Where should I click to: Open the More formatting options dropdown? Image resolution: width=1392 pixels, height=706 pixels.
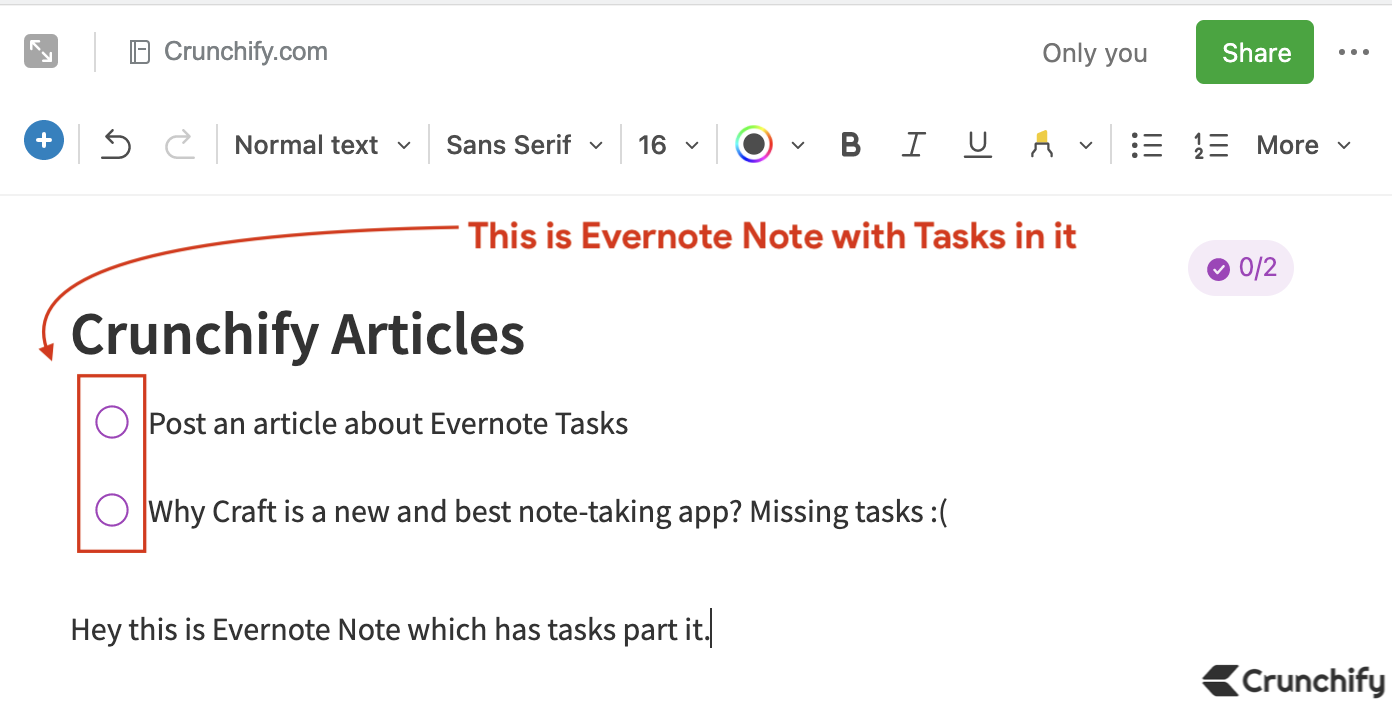pos(1303,145)
